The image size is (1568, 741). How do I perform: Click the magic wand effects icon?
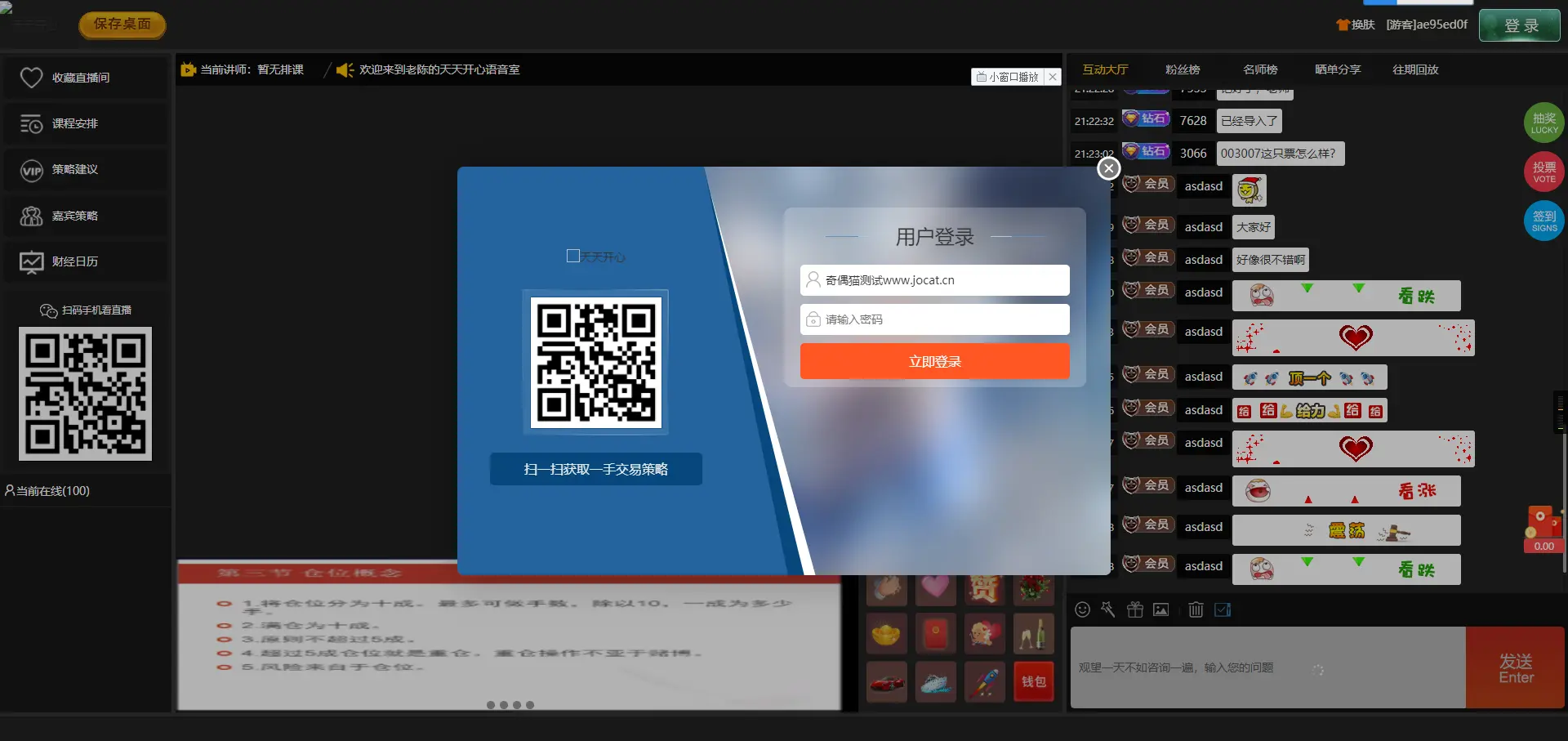(x=1108, y=609)
